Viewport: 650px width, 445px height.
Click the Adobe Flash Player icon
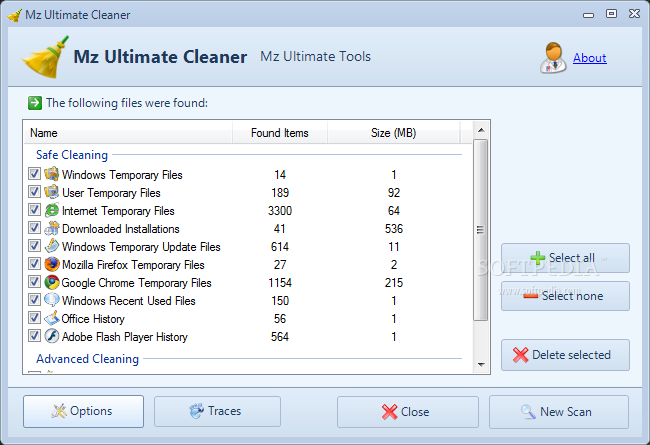[51, 336]
